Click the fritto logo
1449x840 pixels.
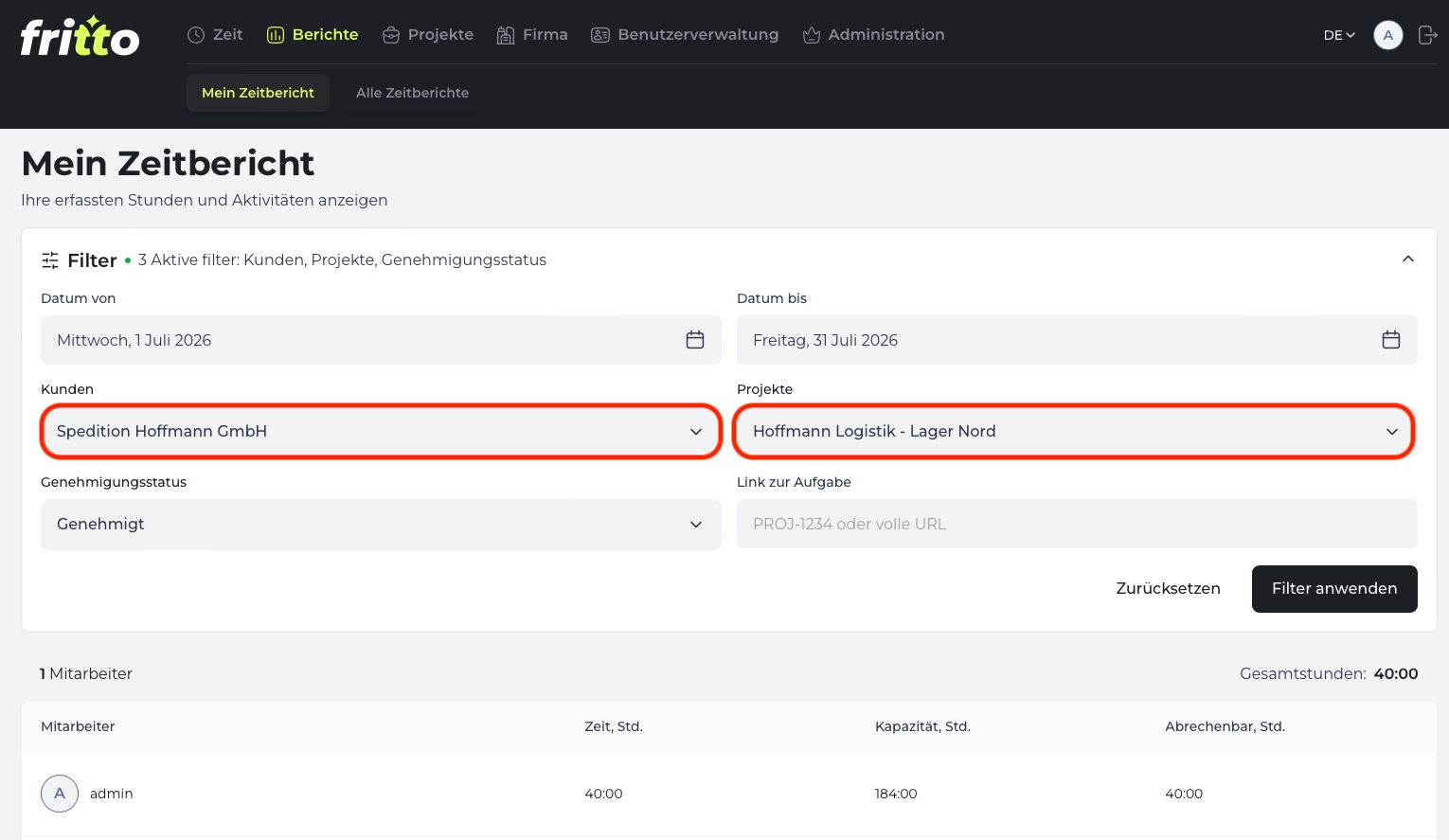pyautogui.click(x=80, y=36)
